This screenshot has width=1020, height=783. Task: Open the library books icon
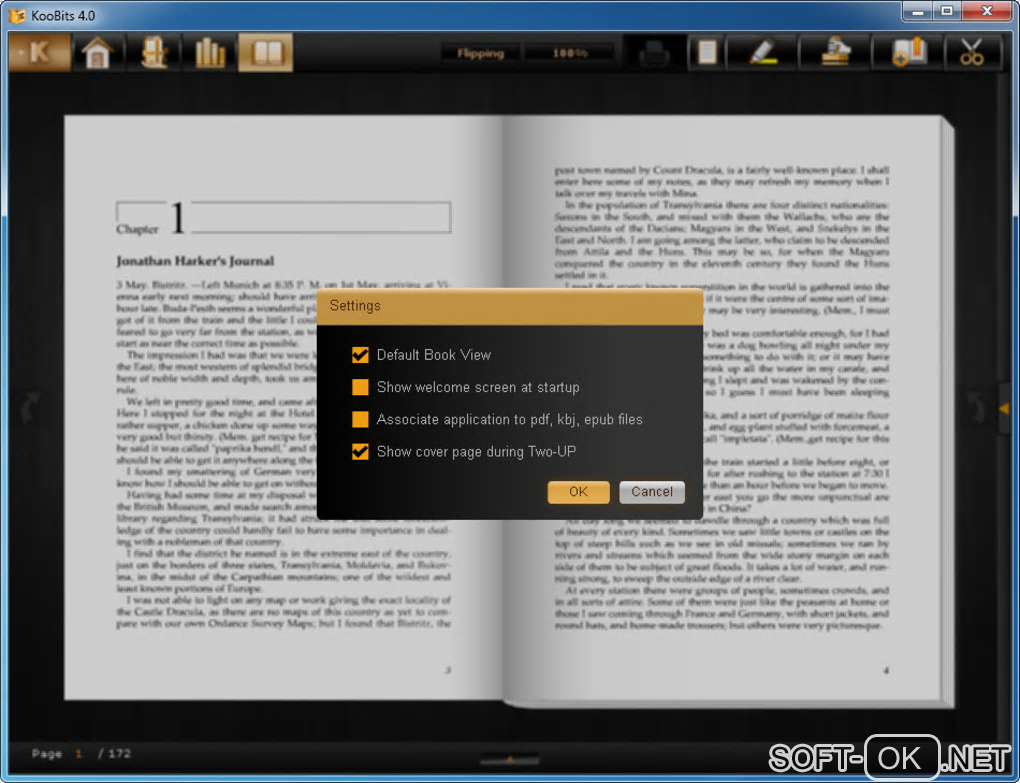209,52
